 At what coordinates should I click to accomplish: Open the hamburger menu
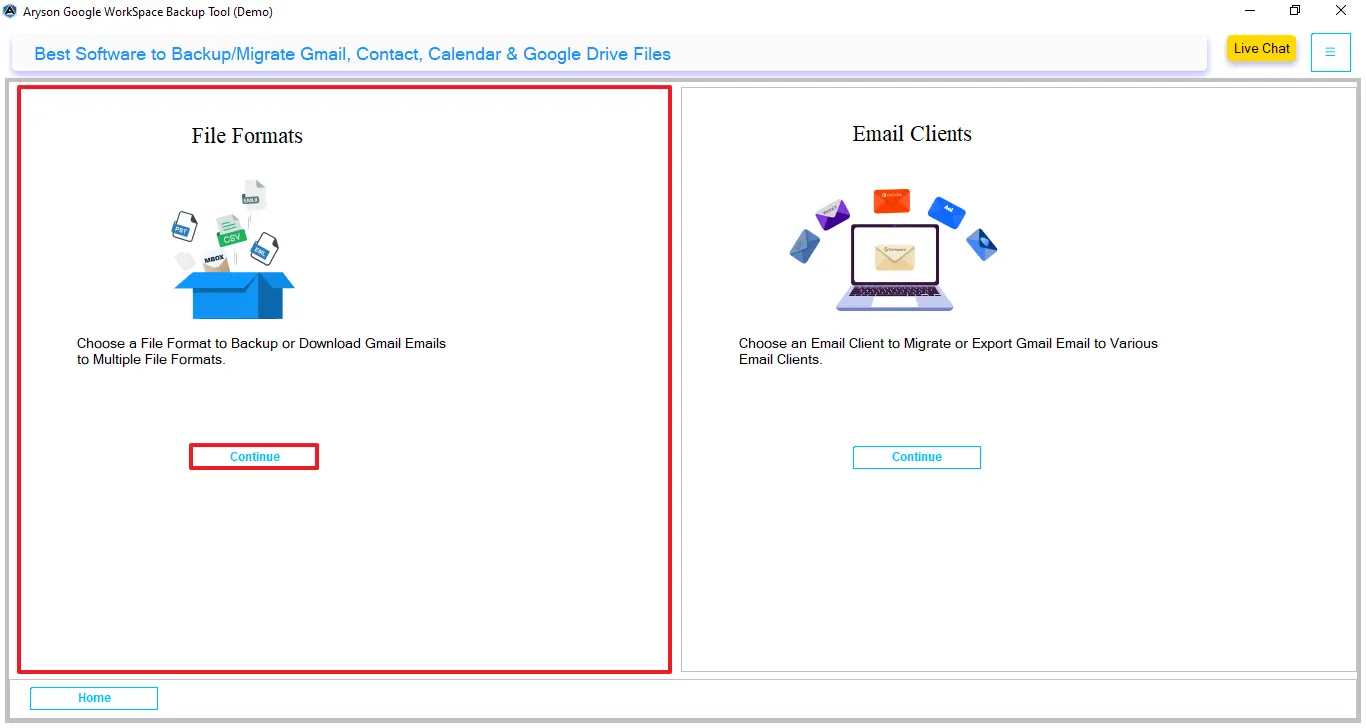pos(1330,51)
